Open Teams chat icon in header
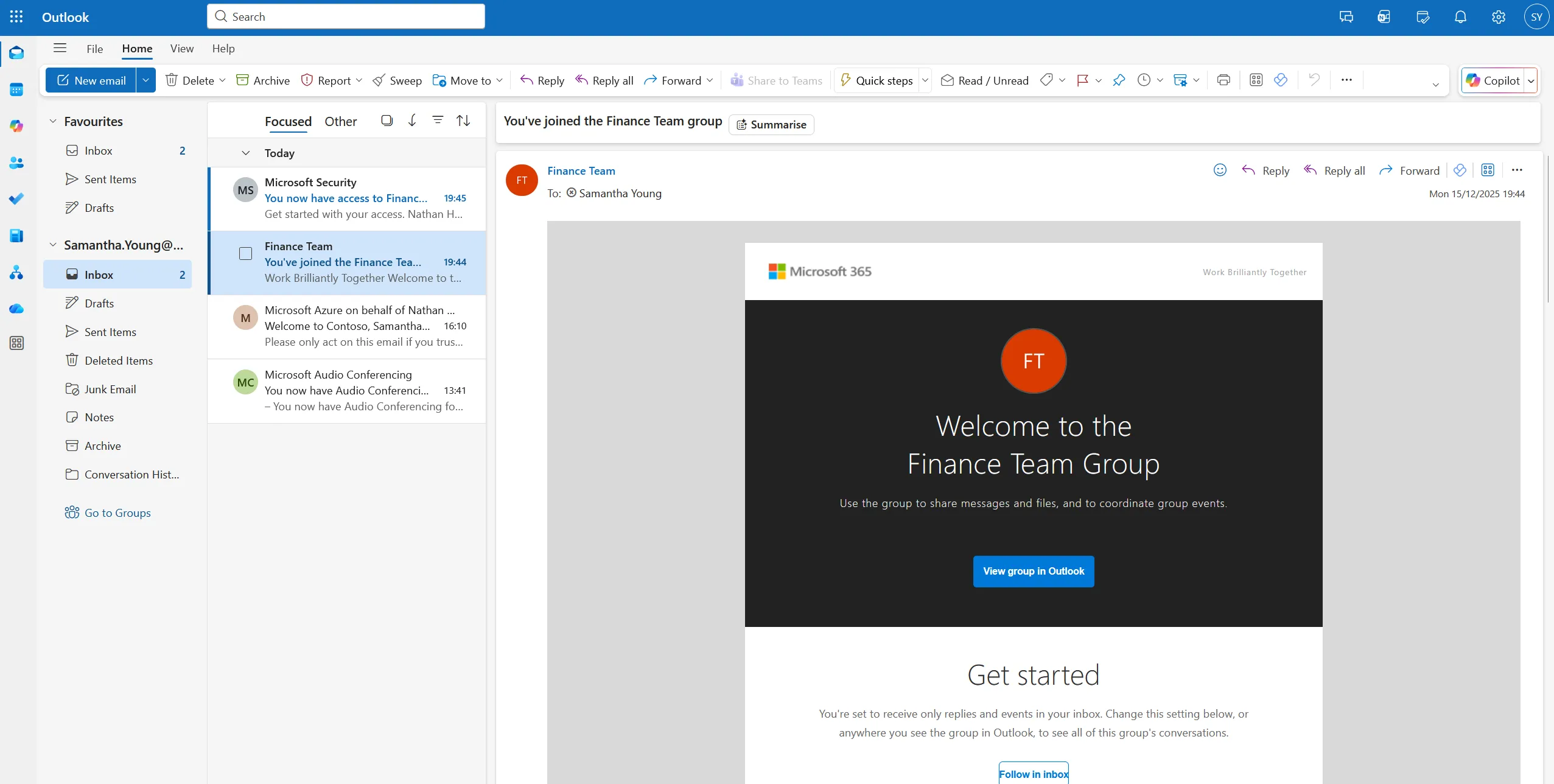 coord(1346,17)
